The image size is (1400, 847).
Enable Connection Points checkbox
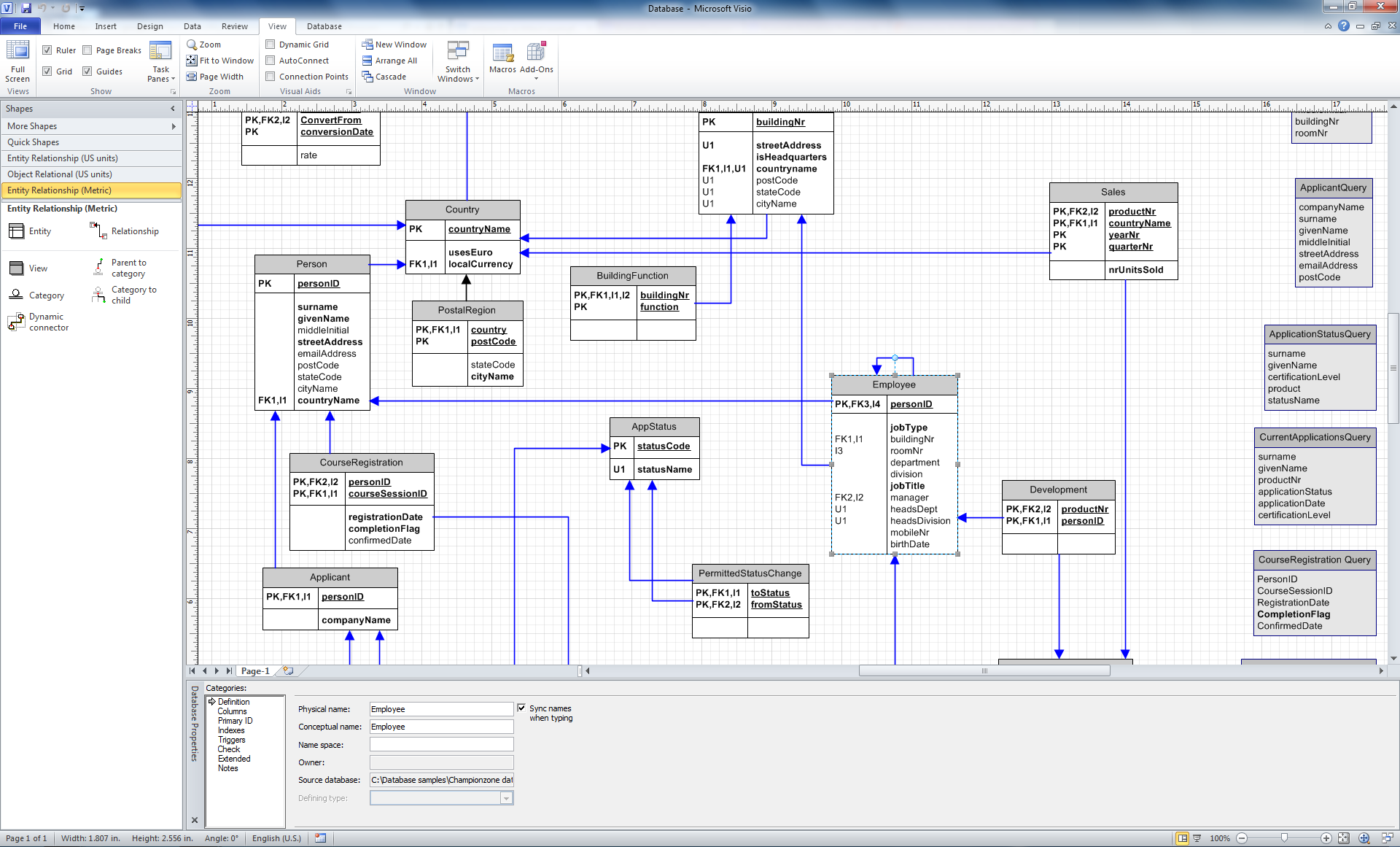click(271, 77)
